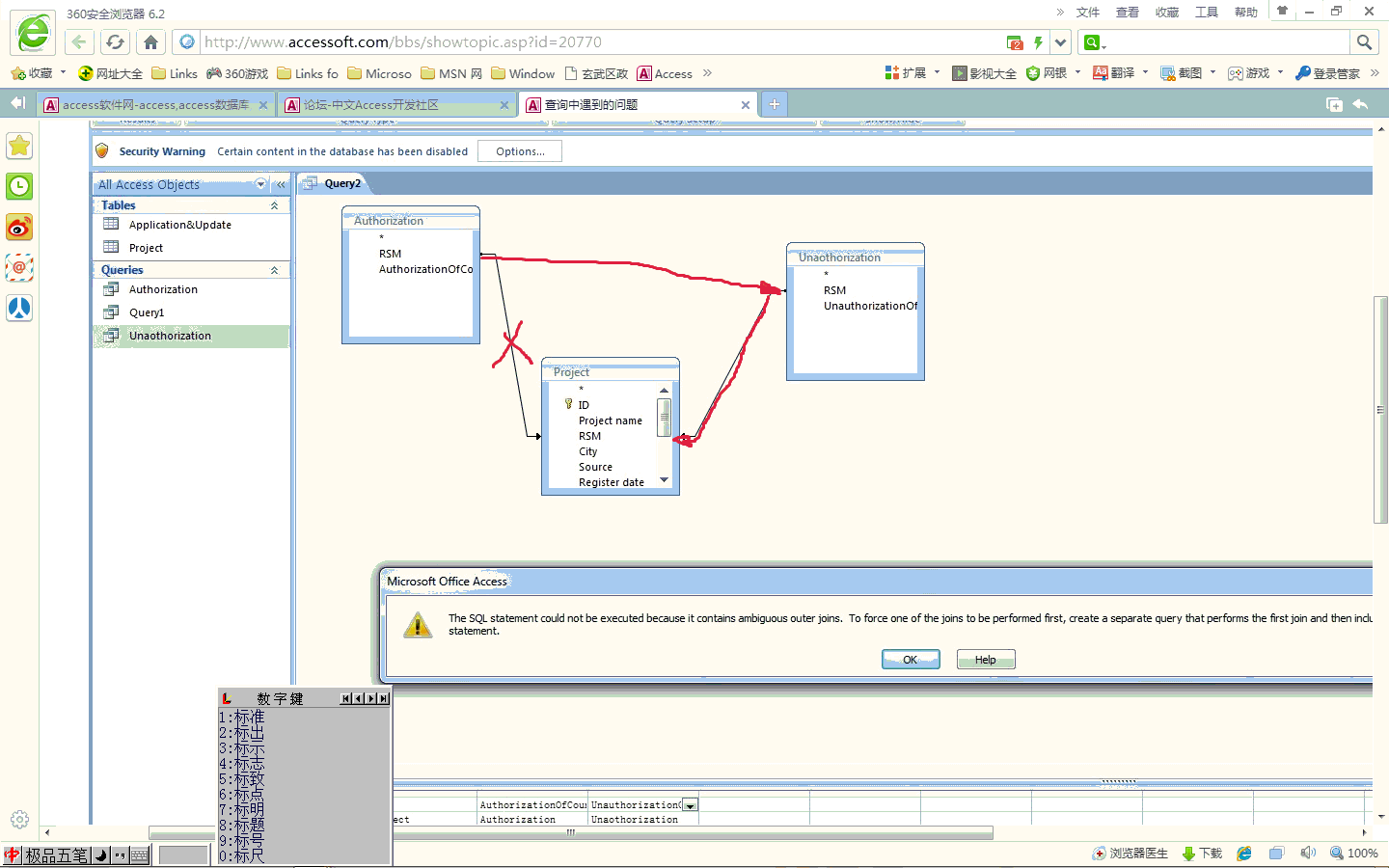This screenshot has height=868, width=1389.
Task: Click the home page icon
Action: click(x=150, y=41)
